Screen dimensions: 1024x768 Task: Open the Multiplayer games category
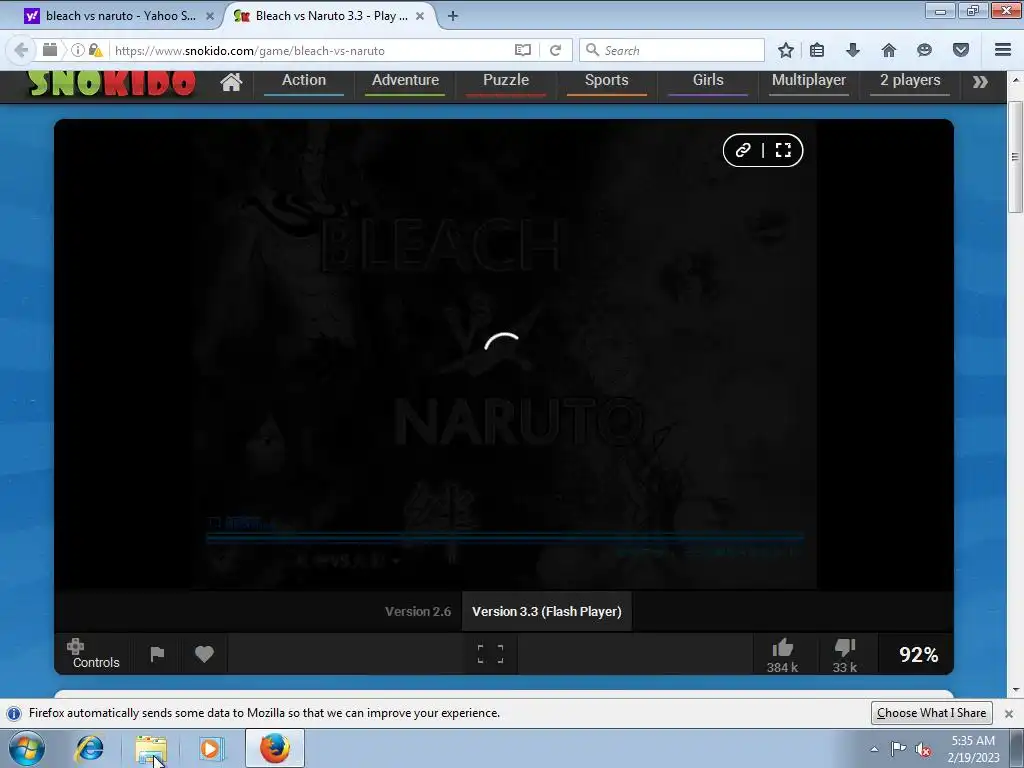coord(808,81)
